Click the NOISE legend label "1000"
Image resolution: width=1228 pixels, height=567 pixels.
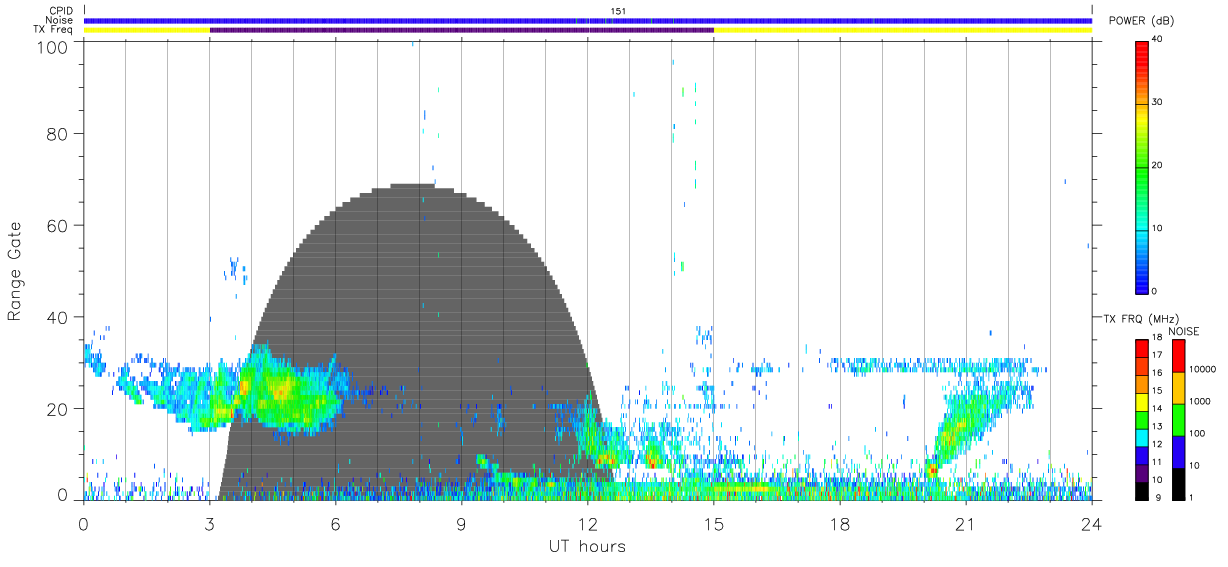1199,401
